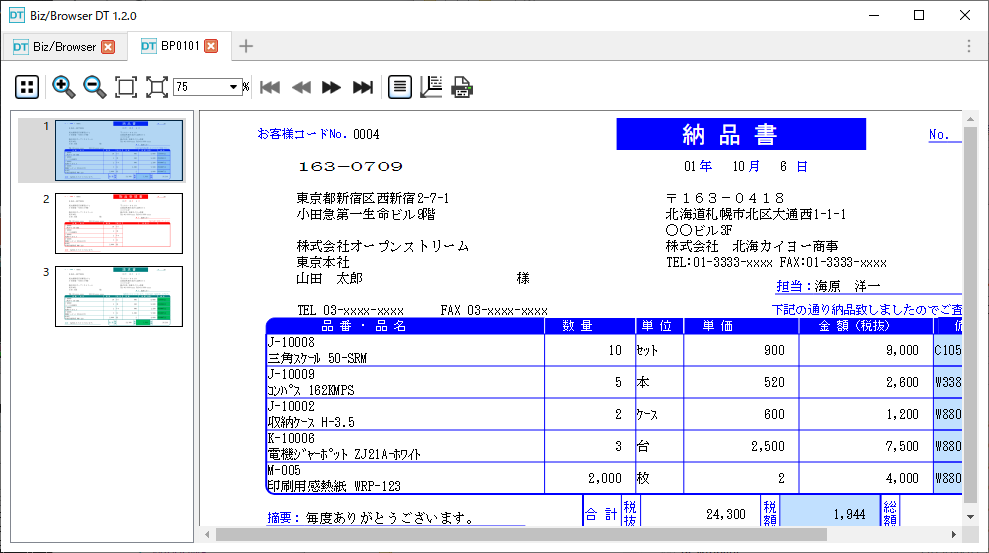
Task: Close the BP0101 tab
Action: pos(211,46)
